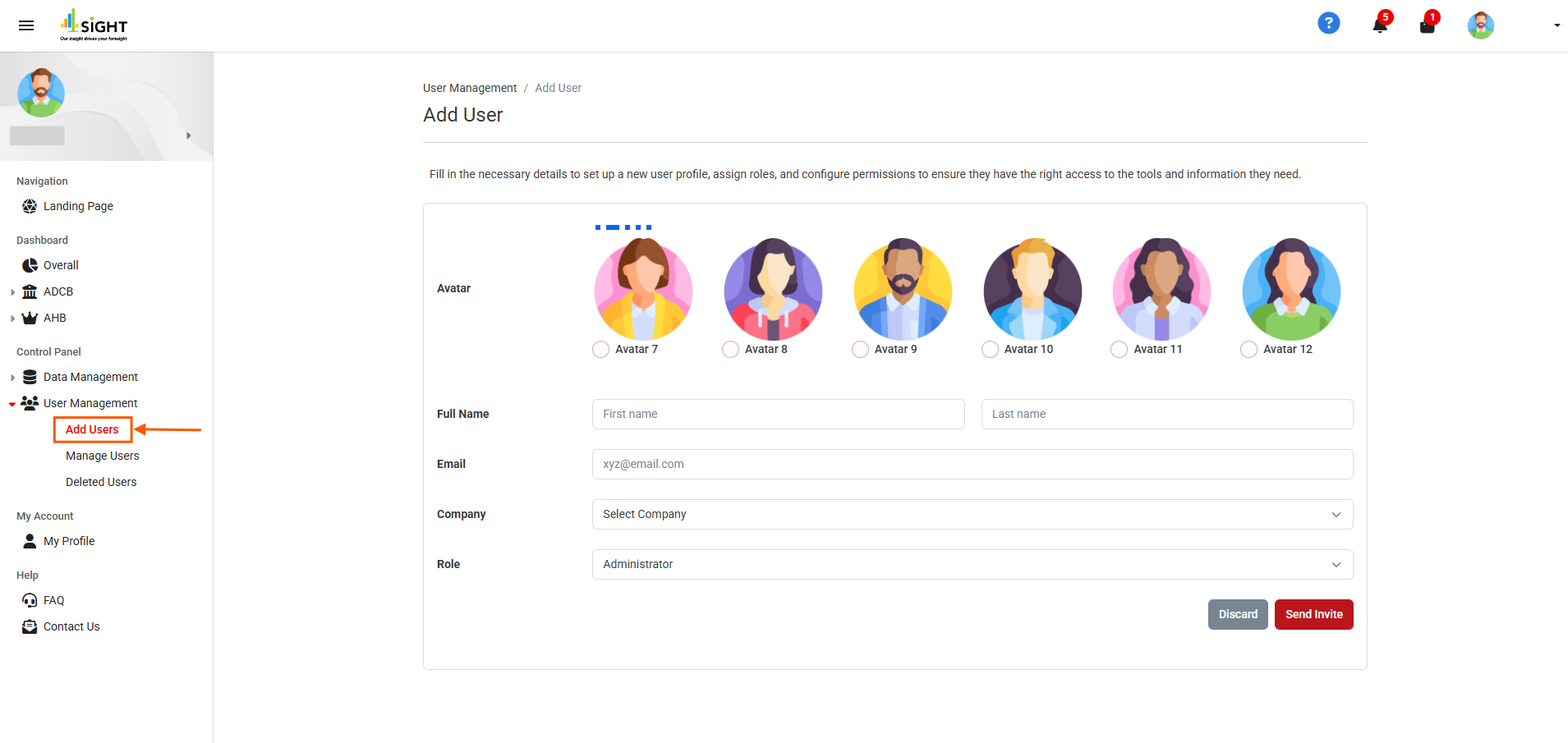Select the Avatar 7 radio button
1568x743 pixels.
pyautogui.click(x=600, y=350)
